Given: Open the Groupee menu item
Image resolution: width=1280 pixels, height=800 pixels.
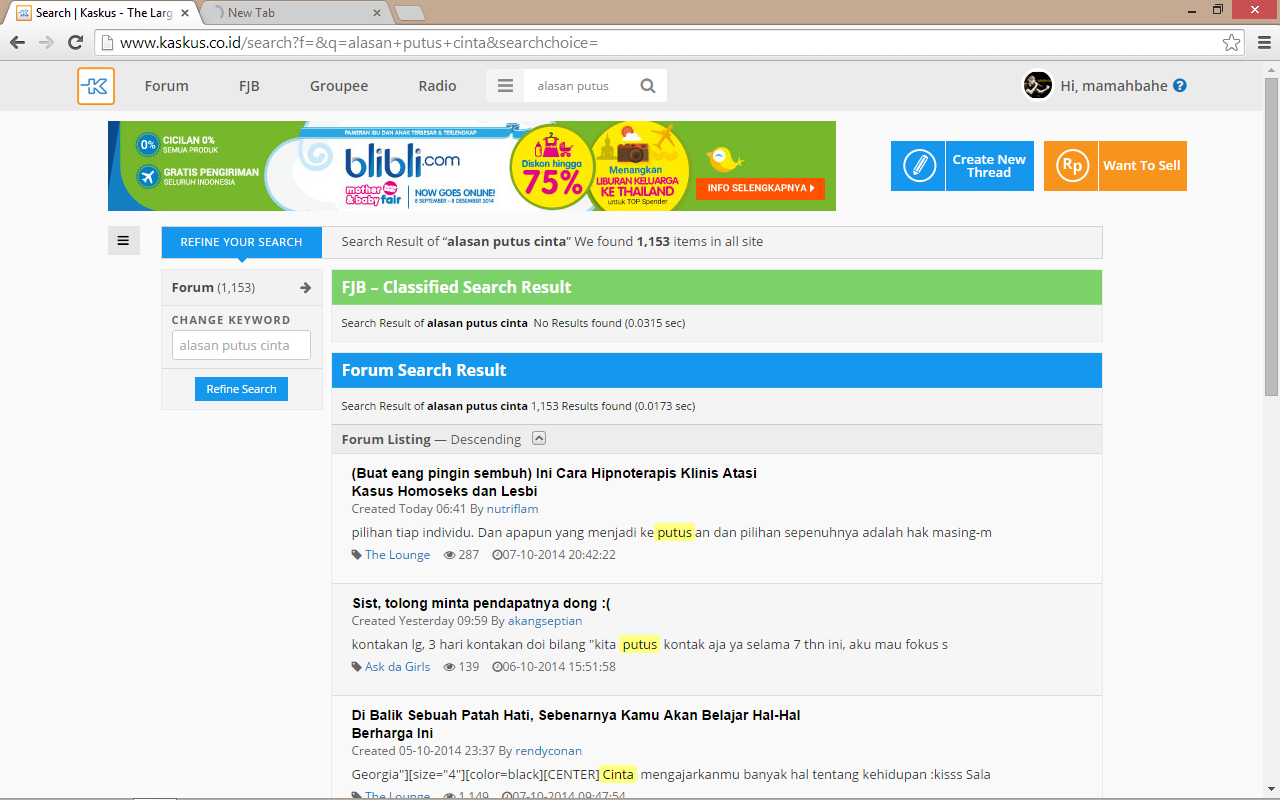Looking at the screenshot, I should click(x=339, y=86).
